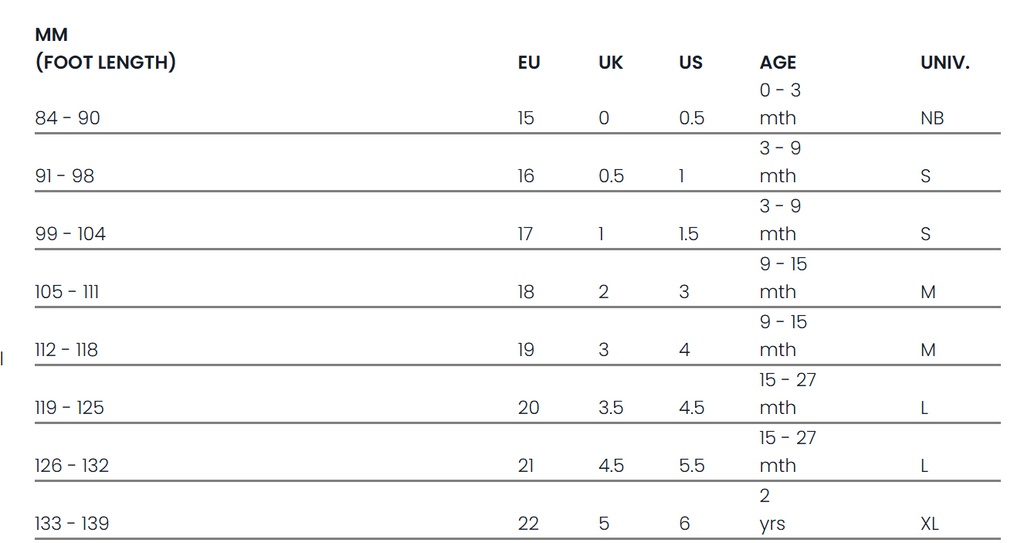Click EU size 20 cell

click(528, 408)
